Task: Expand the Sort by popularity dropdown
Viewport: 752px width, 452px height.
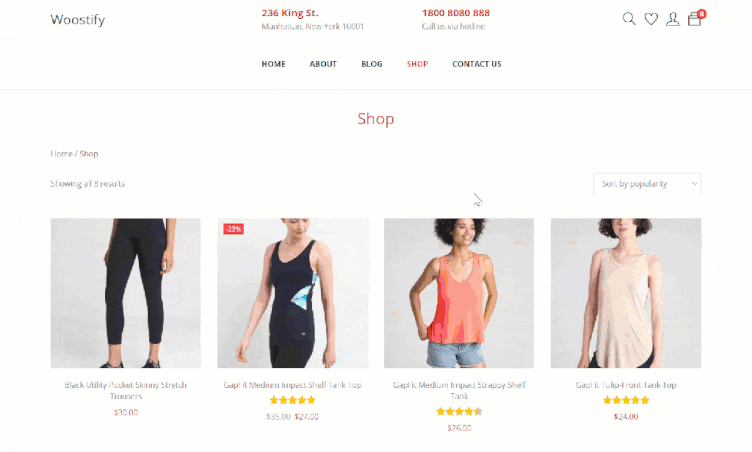Action: pos(647,184)
